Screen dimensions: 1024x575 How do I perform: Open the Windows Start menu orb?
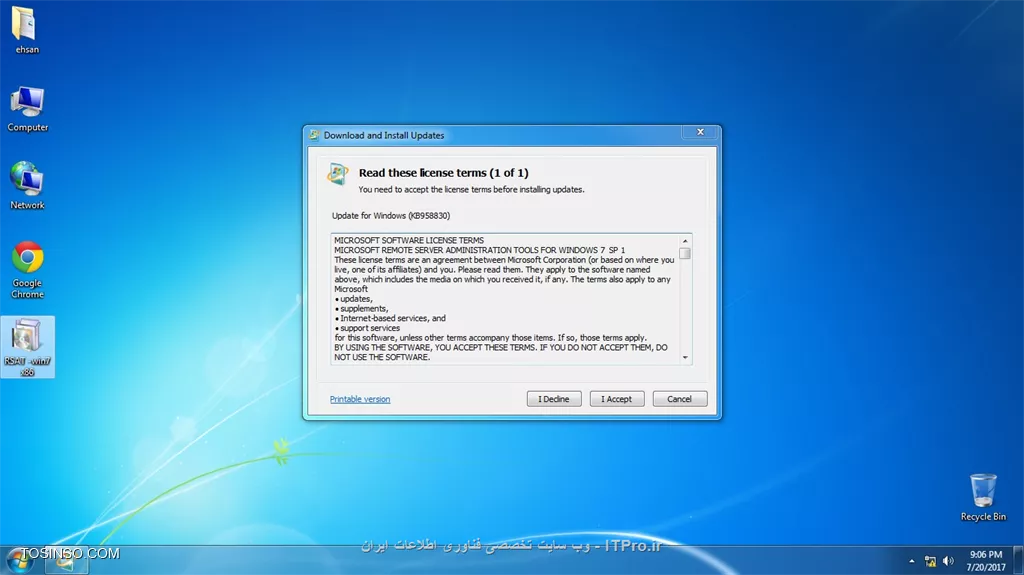click(x=20, y=561)
